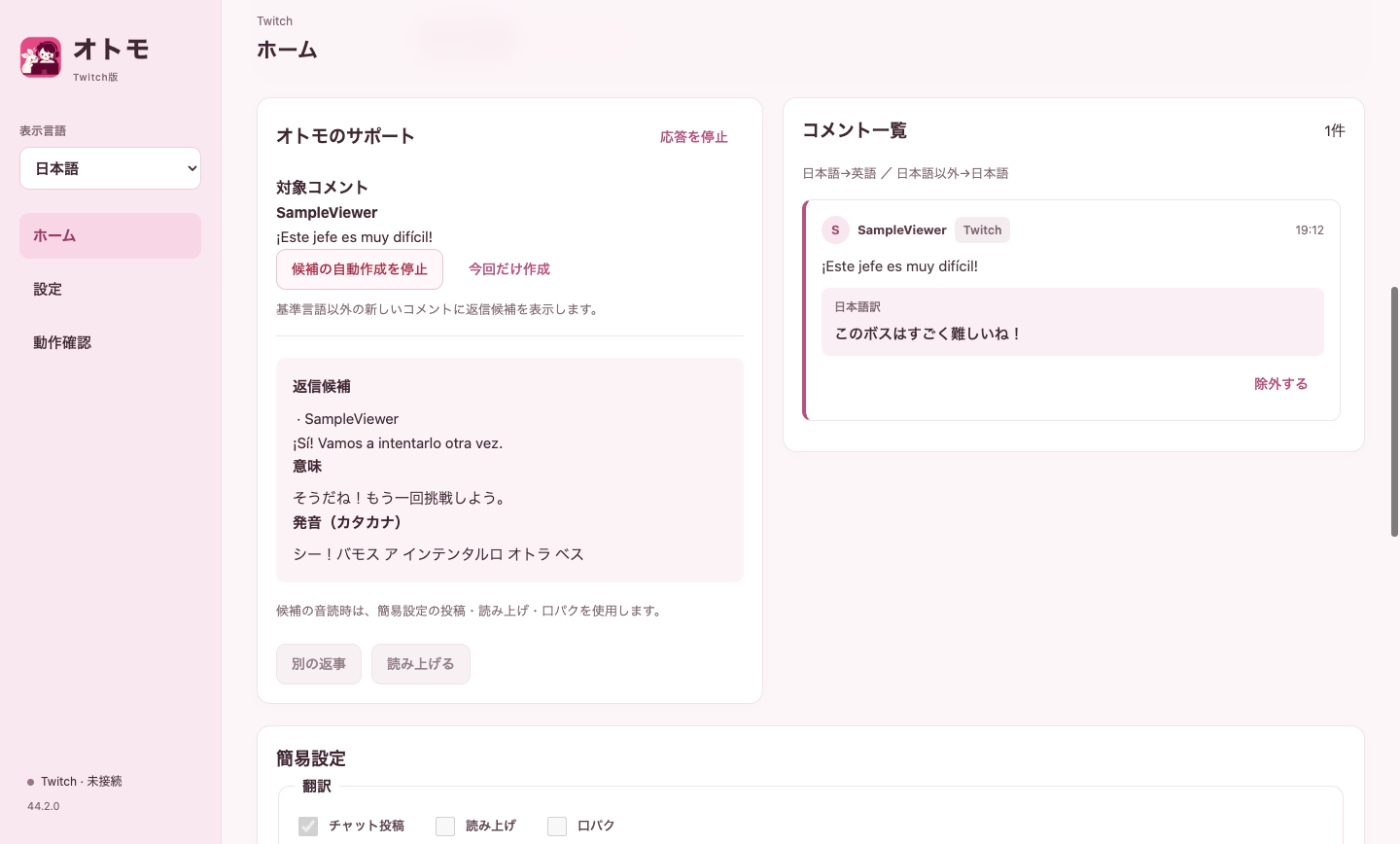This screenshot has height=844, width=1400.
Task: Open the 表示言語 language dropdown
Action: click(110, 168)
